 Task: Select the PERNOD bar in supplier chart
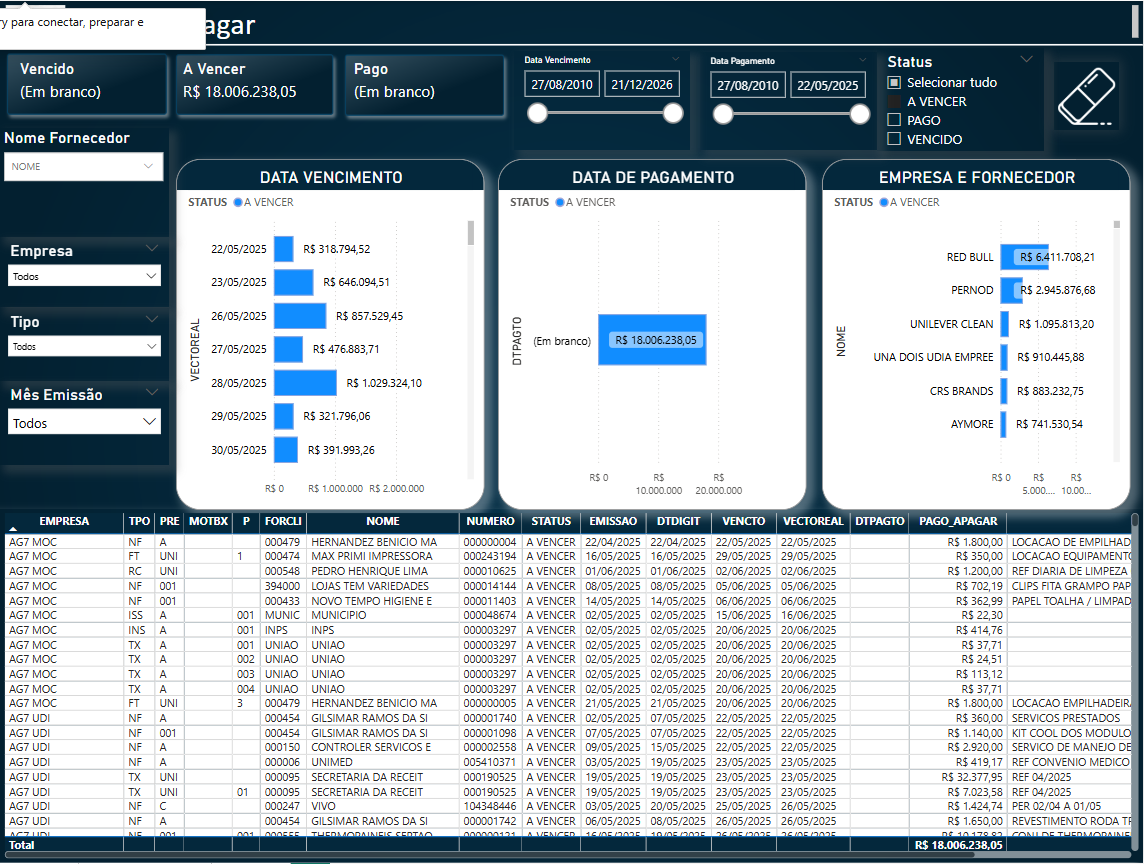1011,290
